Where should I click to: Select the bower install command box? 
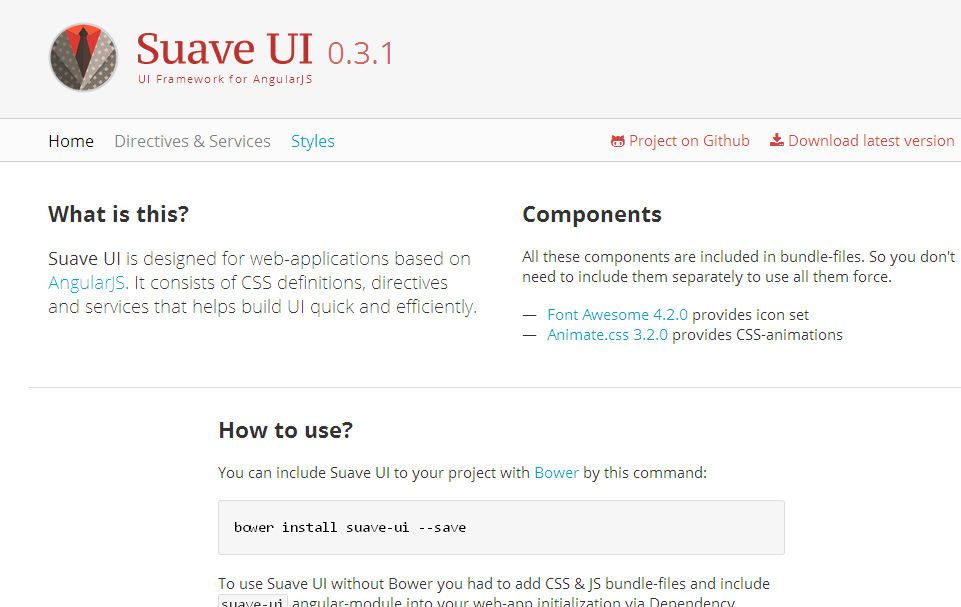(x=500, y=526)
